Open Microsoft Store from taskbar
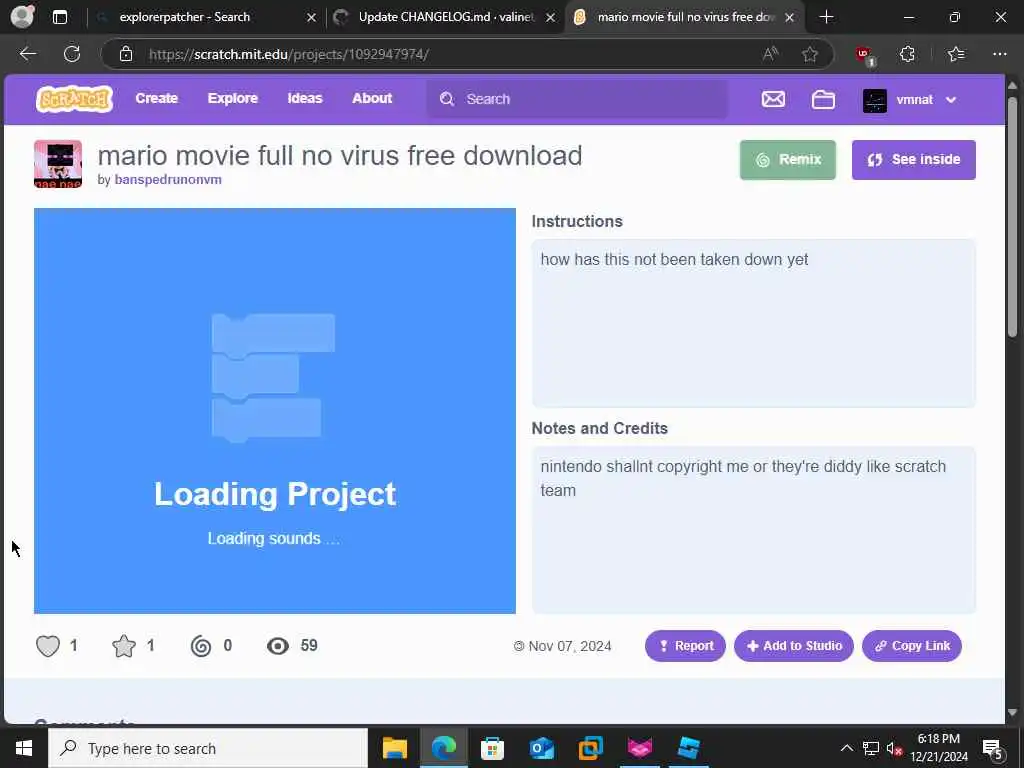The image size is (1024, 768). pos(492,748)
